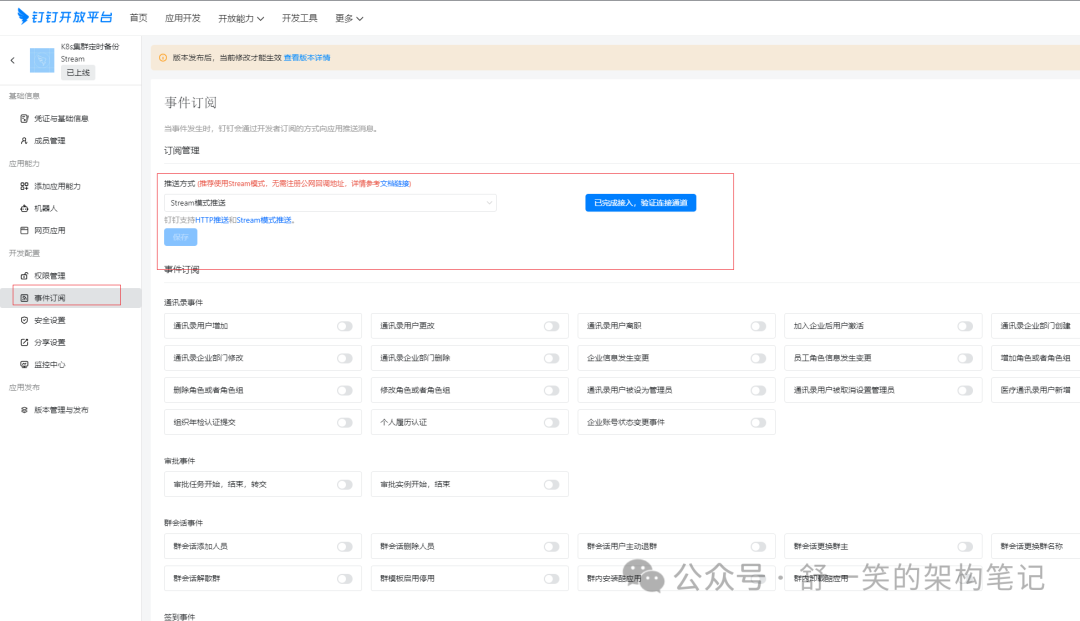Click the grid icon beside 添加应用能力
Screen dimensions: 1080x621
(x=24, y=186)
